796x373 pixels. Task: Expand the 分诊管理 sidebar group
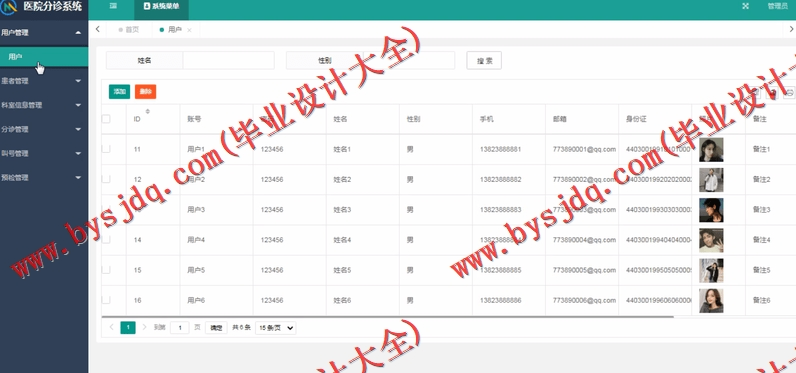[44, 129]
